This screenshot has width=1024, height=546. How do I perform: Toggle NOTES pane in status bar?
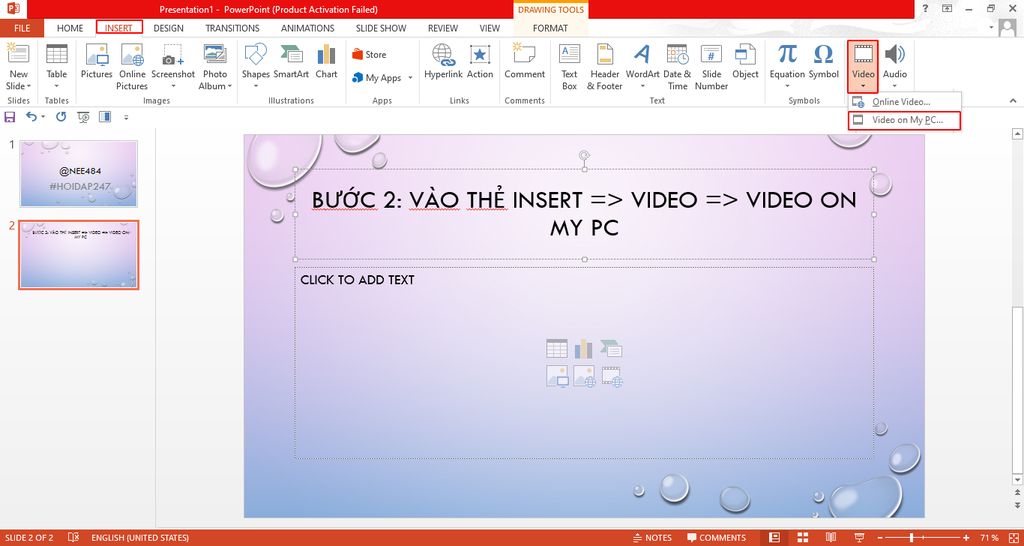click(x=652, y=538)
